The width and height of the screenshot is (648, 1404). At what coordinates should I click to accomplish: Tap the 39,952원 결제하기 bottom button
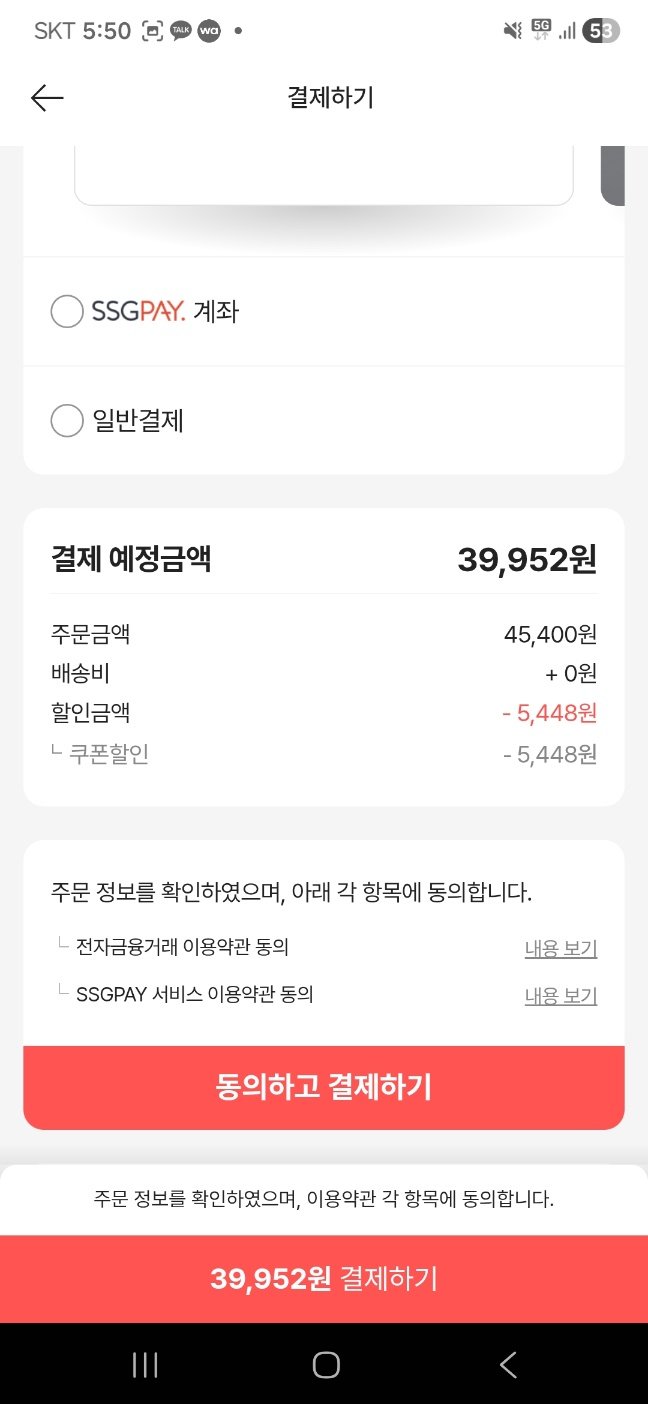(324, 1279)
